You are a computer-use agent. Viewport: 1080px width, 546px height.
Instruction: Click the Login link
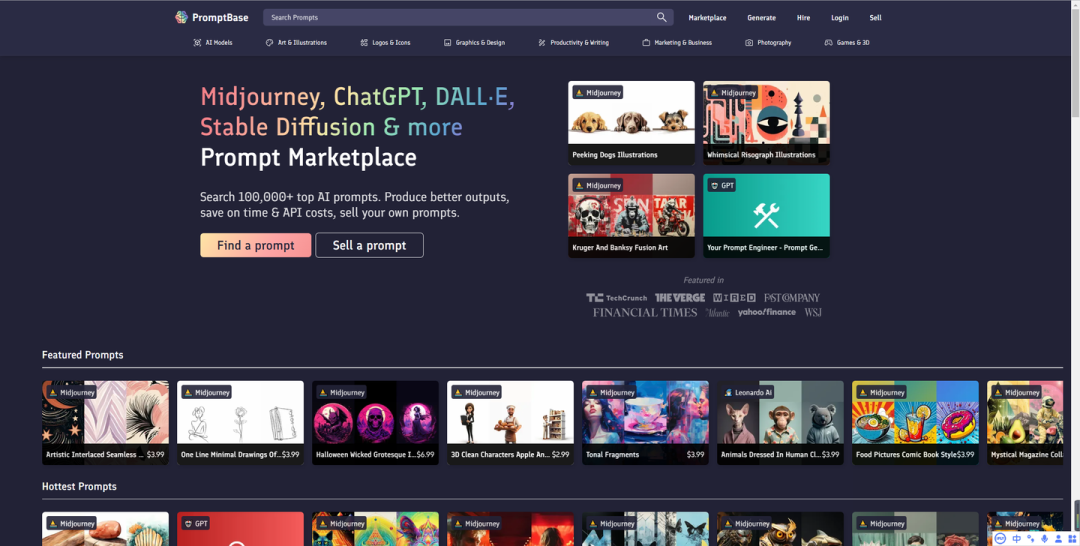tap(840, 18)
